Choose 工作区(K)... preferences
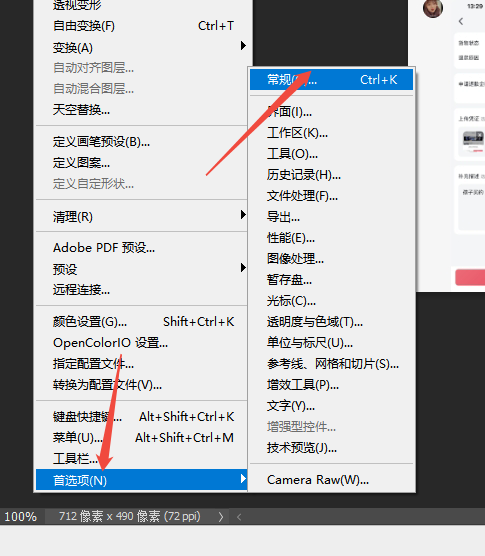Image resolution: width=485 pixels, height=556 pixels. tap(331, 133)
